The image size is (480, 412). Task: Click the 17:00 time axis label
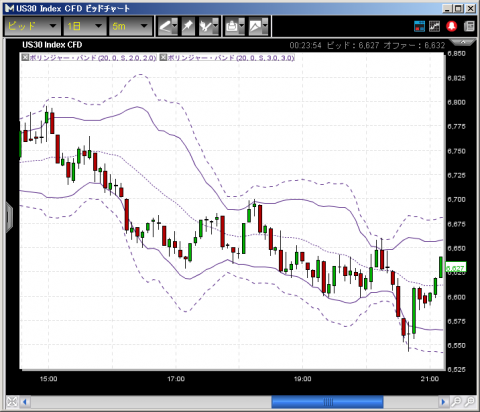[x=176, y=379]
